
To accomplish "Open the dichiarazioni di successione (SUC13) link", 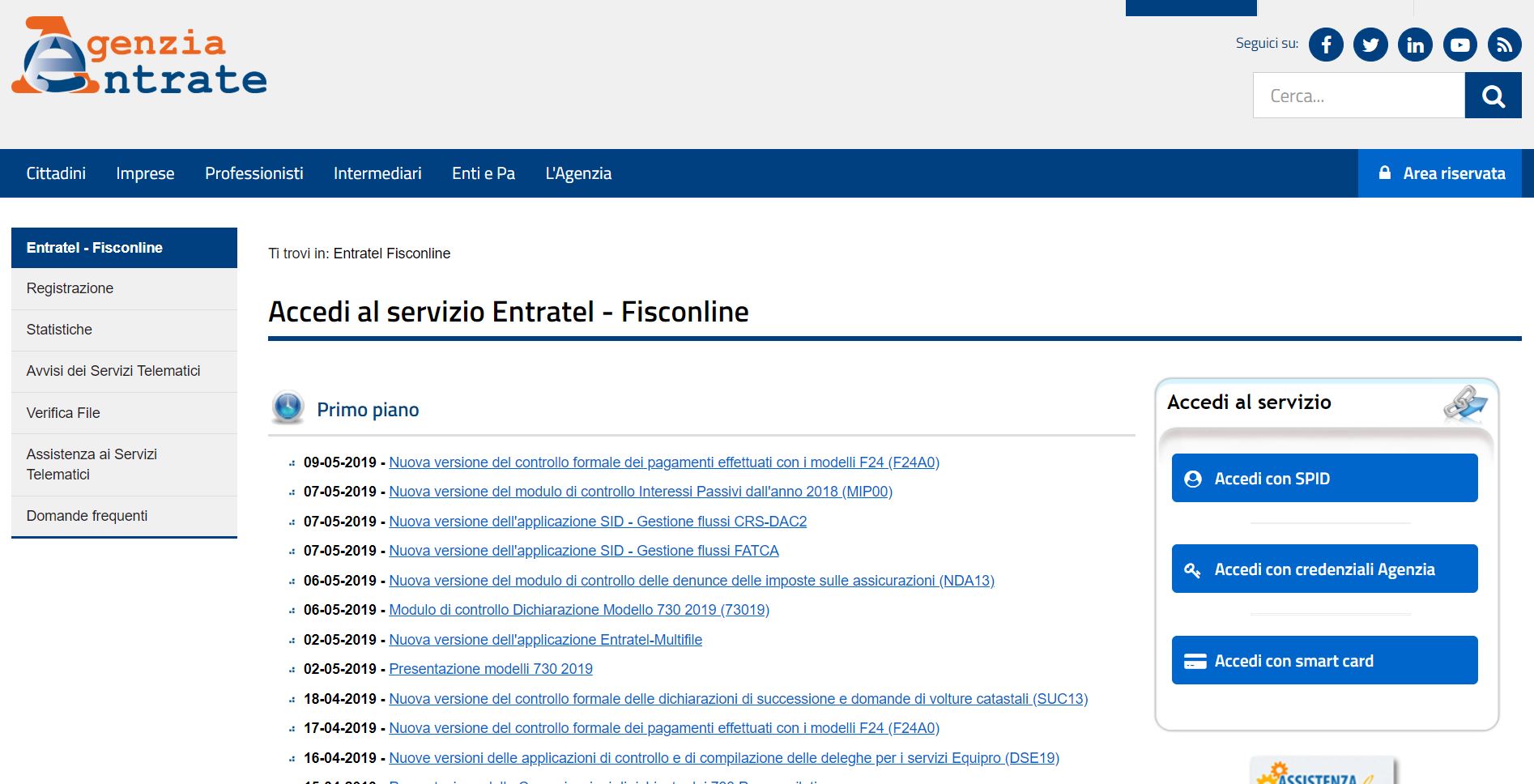I will [x=739, y=699].
